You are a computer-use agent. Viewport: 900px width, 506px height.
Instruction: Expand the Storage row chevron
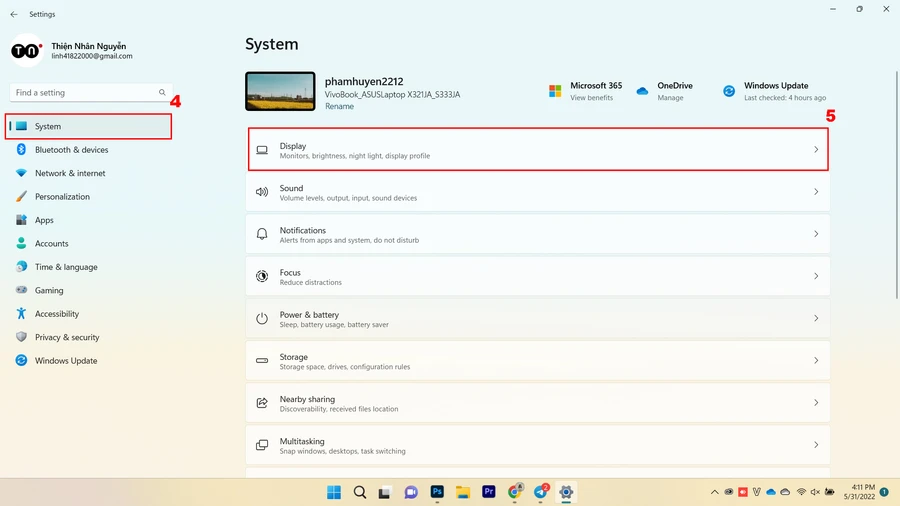point(816,360)
